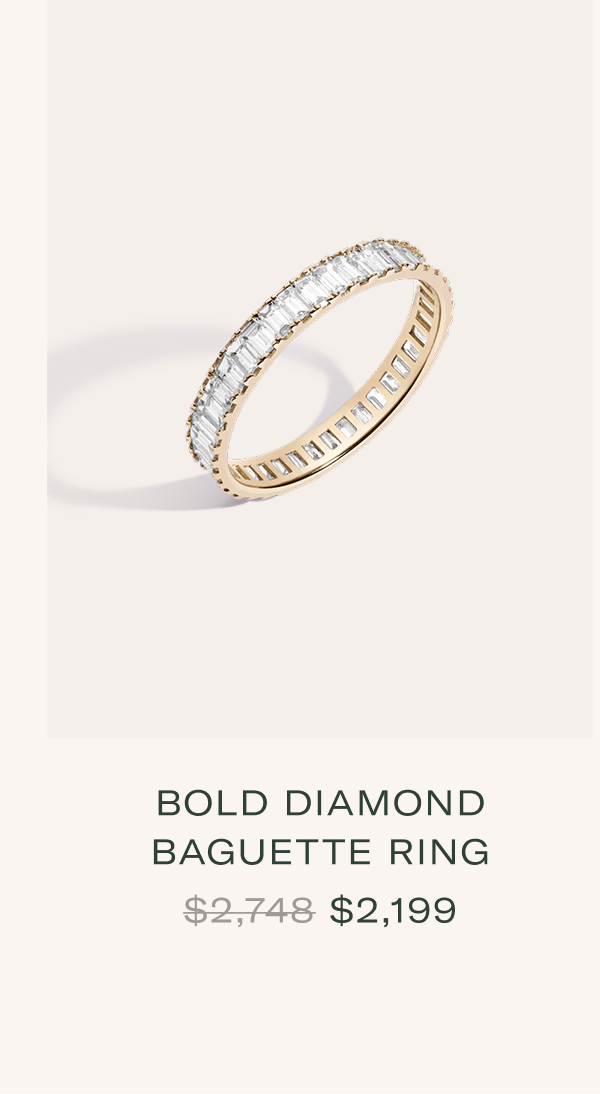This screenshot has height=1094, width=600.
Task: Click the words BOLD DIAMOND in the title
Action: (x=320, y=803)
